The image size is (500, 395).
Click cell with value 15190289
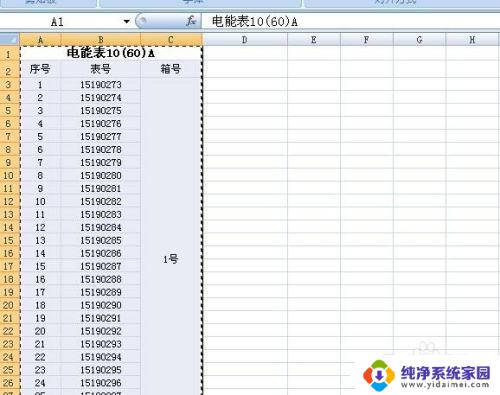click(x=101, y=292)
